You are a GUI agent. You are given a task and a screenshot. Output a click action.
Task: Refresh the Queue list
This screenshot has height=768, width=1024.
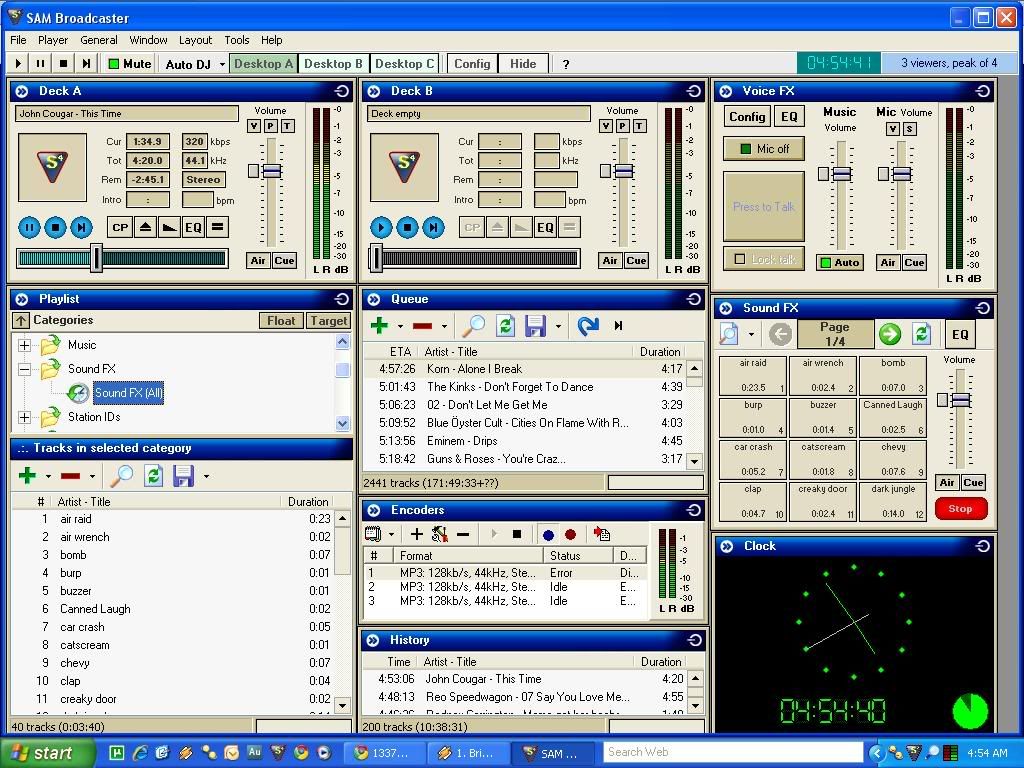[x=505, y=325]
